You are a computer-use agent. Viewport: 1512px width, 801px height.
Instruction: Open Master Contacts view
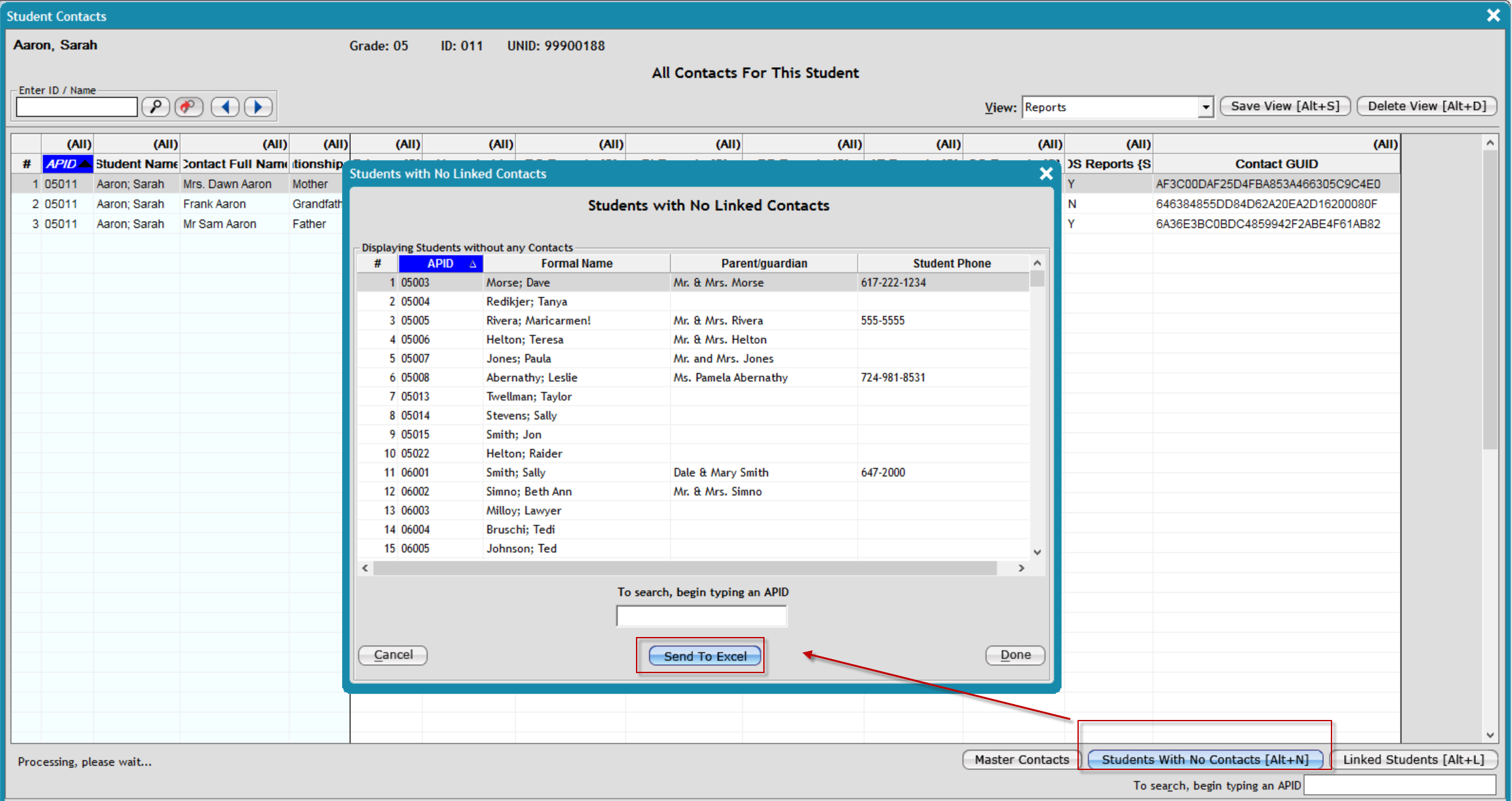tap(1021, 759)
